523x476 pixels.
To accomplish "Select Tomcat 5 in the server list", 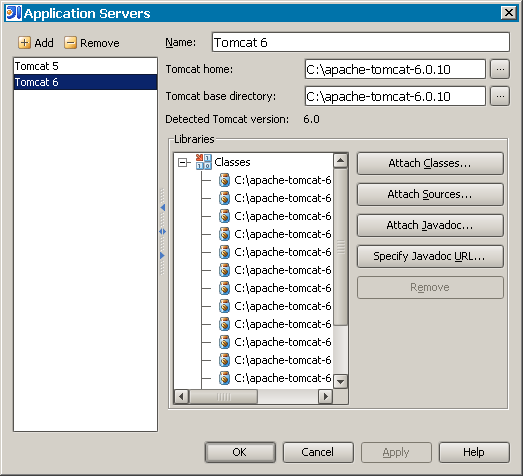I will point(85,66).
